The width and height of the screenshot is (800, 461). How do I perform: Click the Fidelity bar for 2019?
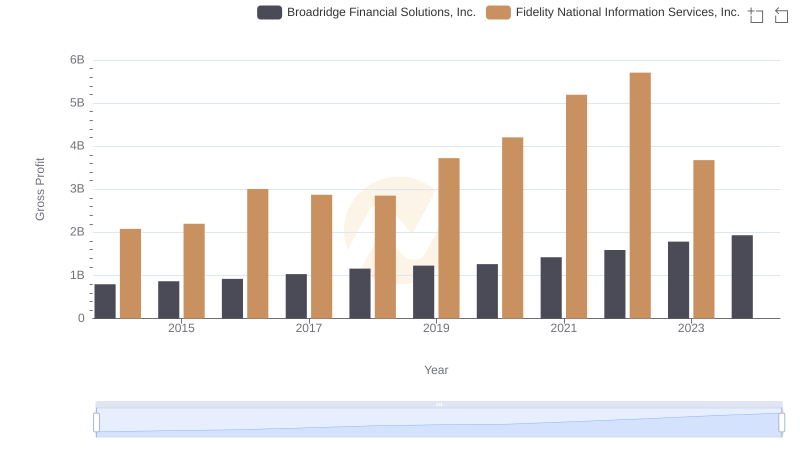pyautogui.click(x=448, y=238)
